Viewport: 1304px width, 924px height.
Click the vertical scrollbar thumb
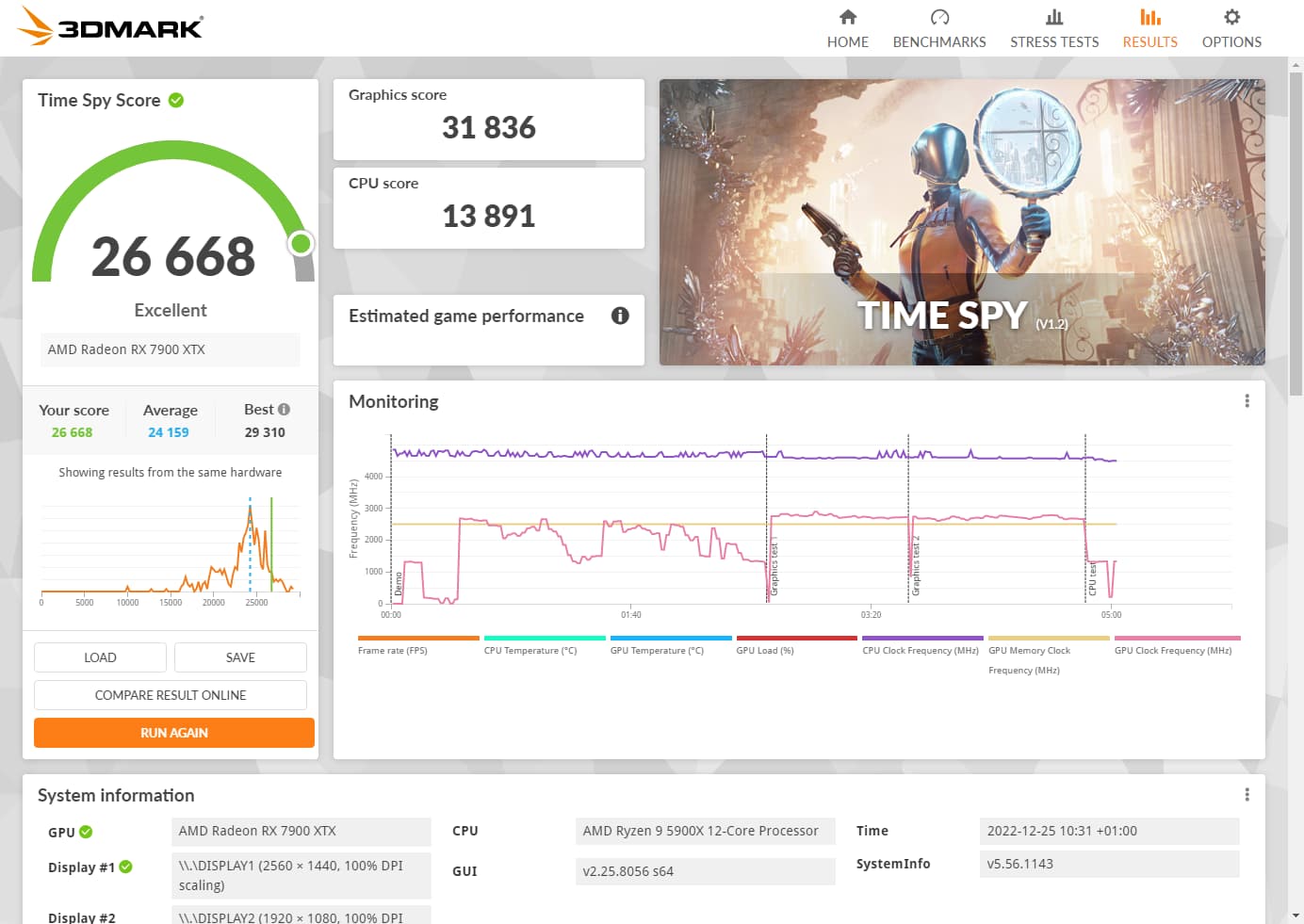(1296, 235)
